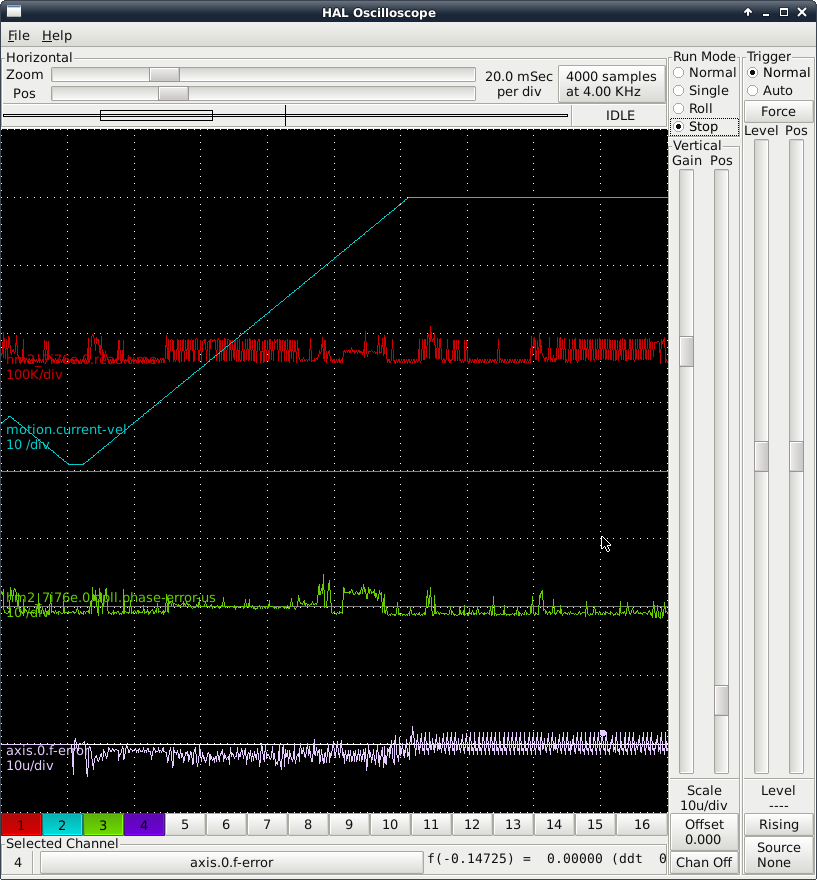
Task: Select unused channel 10 button
Action: (x=390, y=825)
